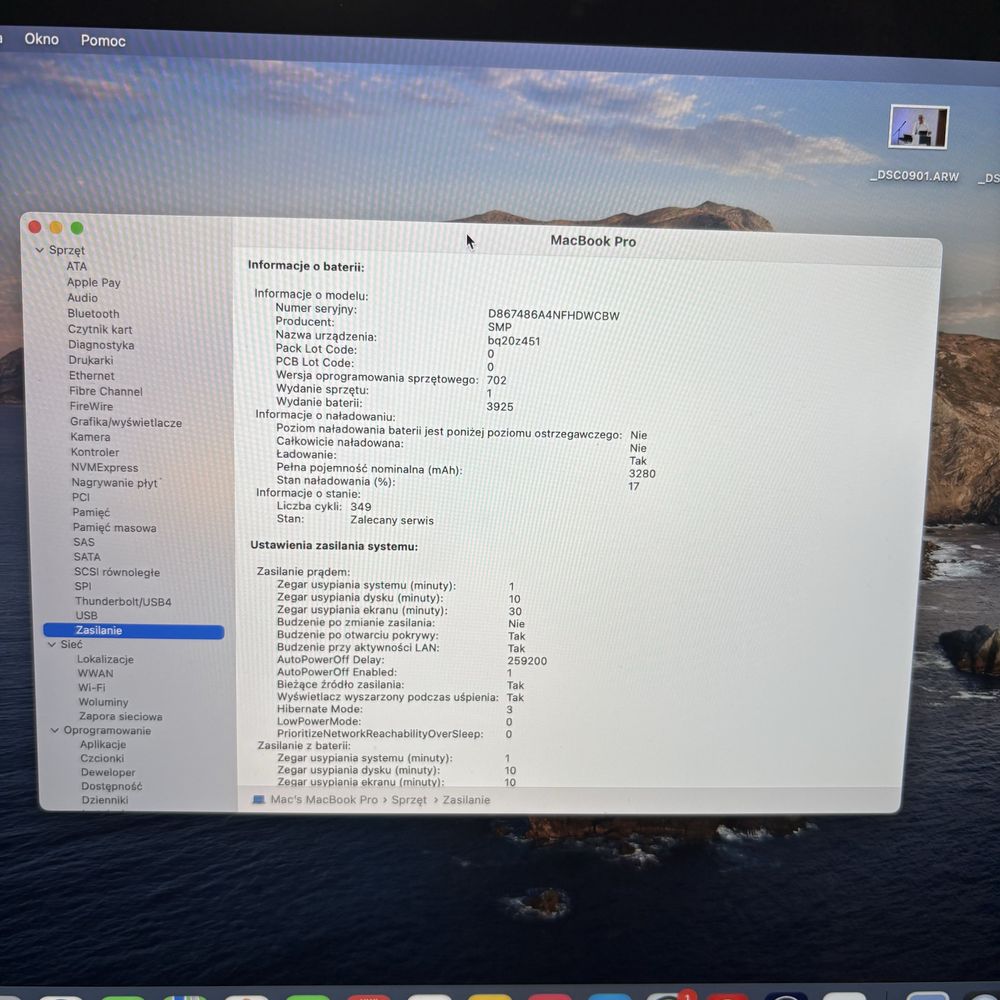The width and height of the screenshot is (1000, 1000).
Task: Click the device name bq20z451
Action: point(513,341)
